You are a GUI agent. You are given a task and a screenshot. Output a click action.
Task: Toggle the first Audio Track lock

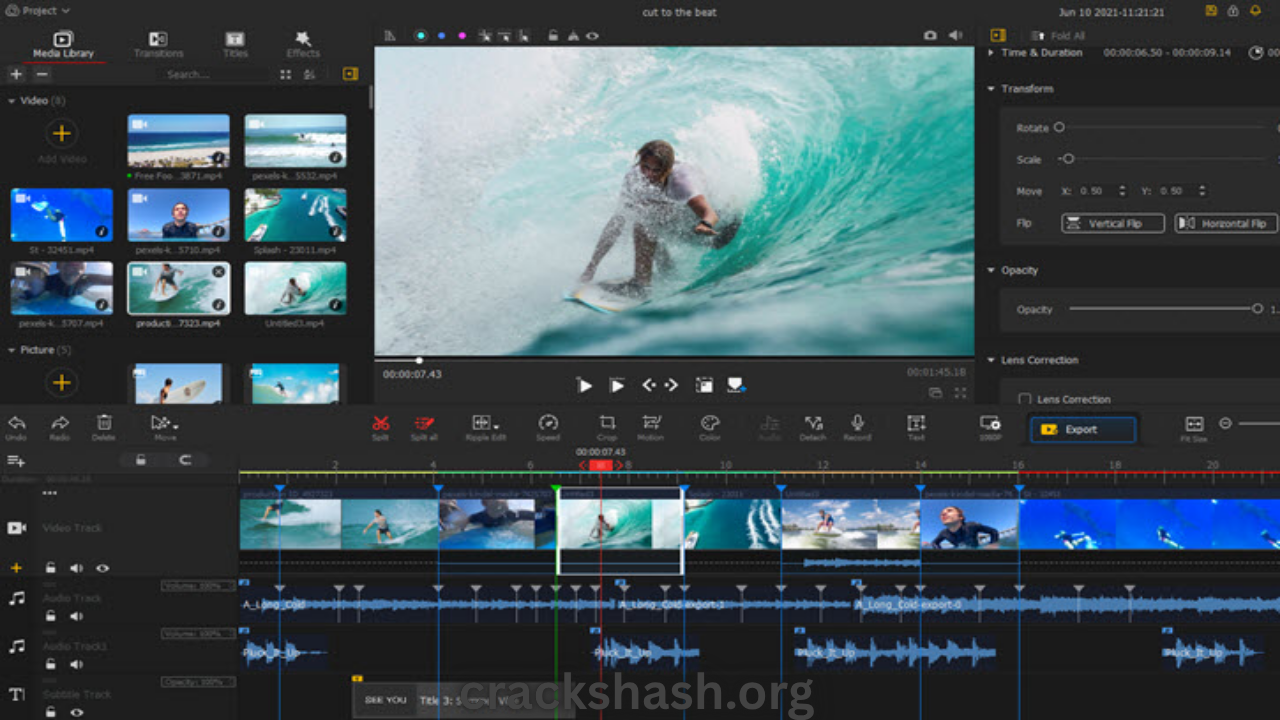tap(50, 616)
